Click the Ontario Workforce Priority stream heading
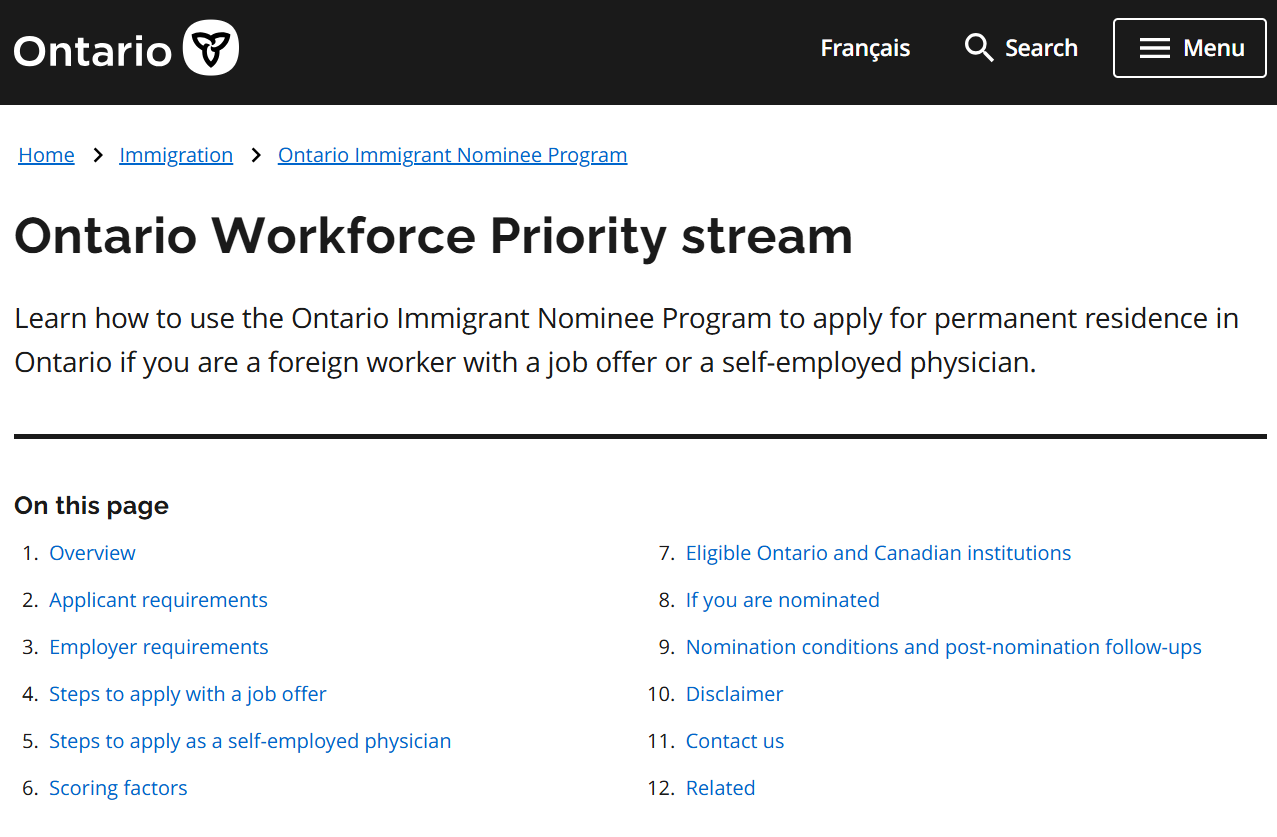This screenshot has width=1277, height=837. [x=434, y=236]
